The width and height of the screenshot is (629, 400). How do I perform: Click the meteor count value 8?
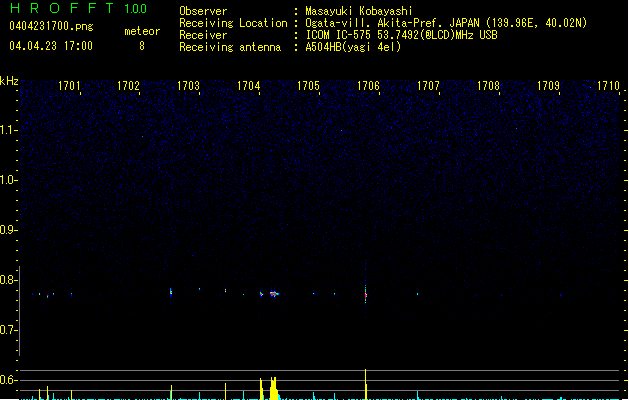tap(142, 46)
